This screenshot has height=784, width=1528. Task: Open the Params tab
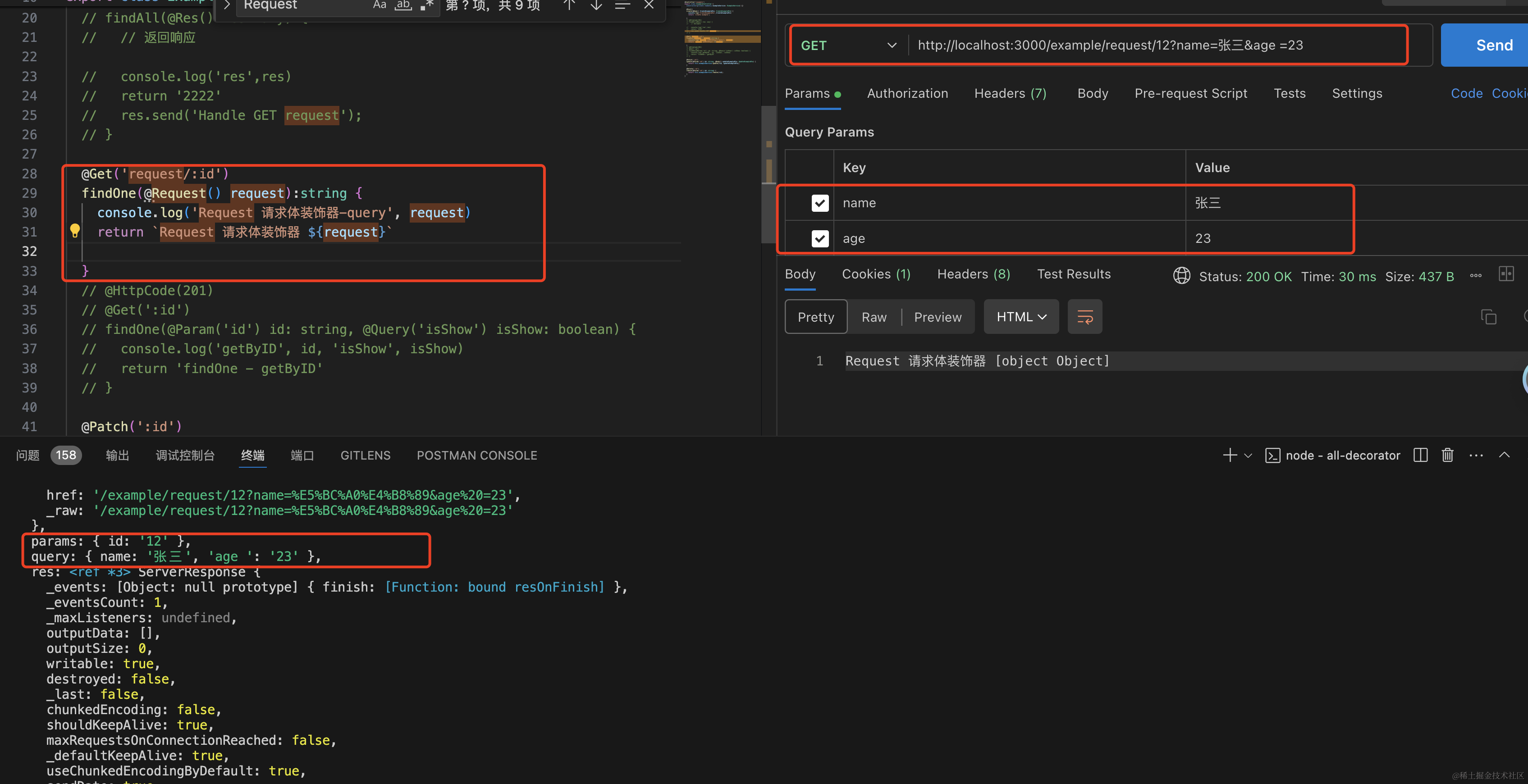(813, 94)
